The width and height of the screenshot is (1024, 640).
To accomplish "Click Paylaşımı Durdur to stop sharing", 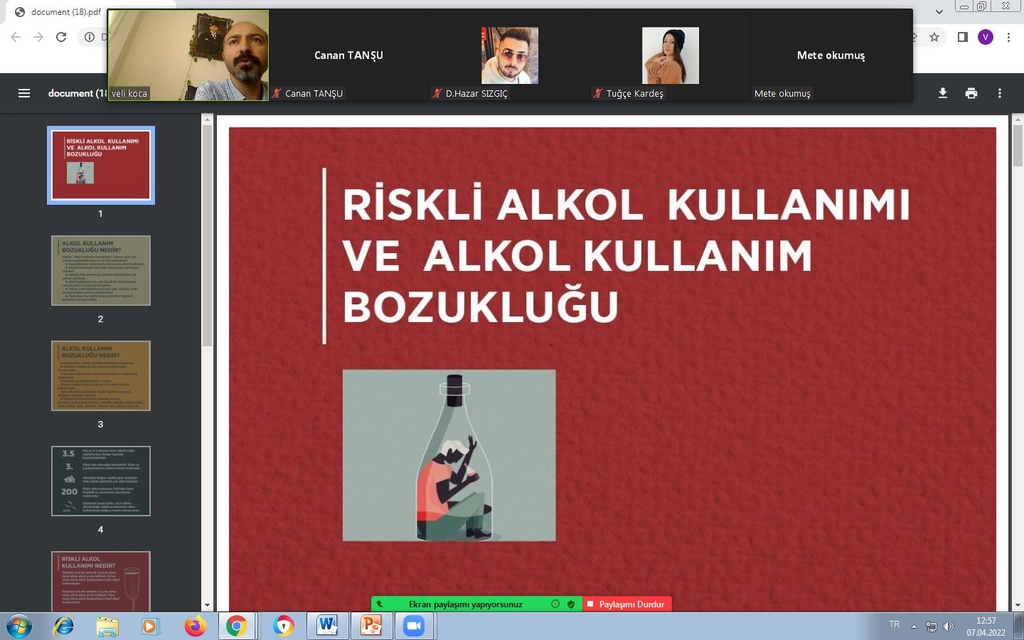I will [x=627, y=604].
